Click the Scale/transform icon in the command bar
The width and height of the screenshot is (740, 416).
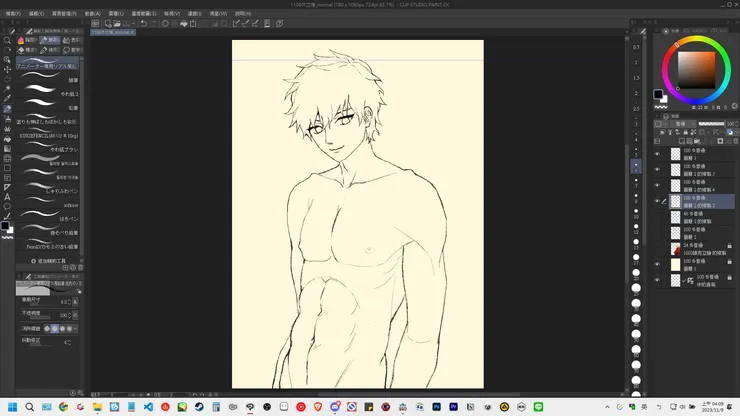[193, 23]
